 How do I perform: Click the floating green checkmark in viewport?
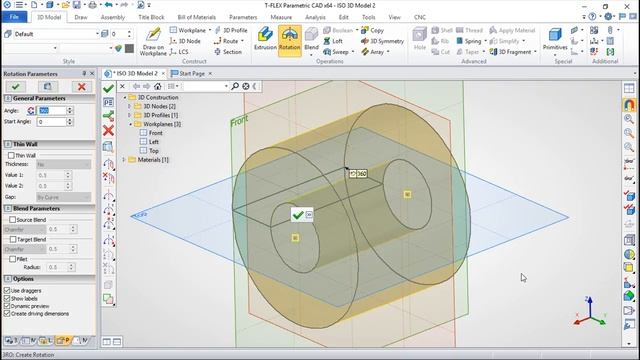tap(298, 215)
